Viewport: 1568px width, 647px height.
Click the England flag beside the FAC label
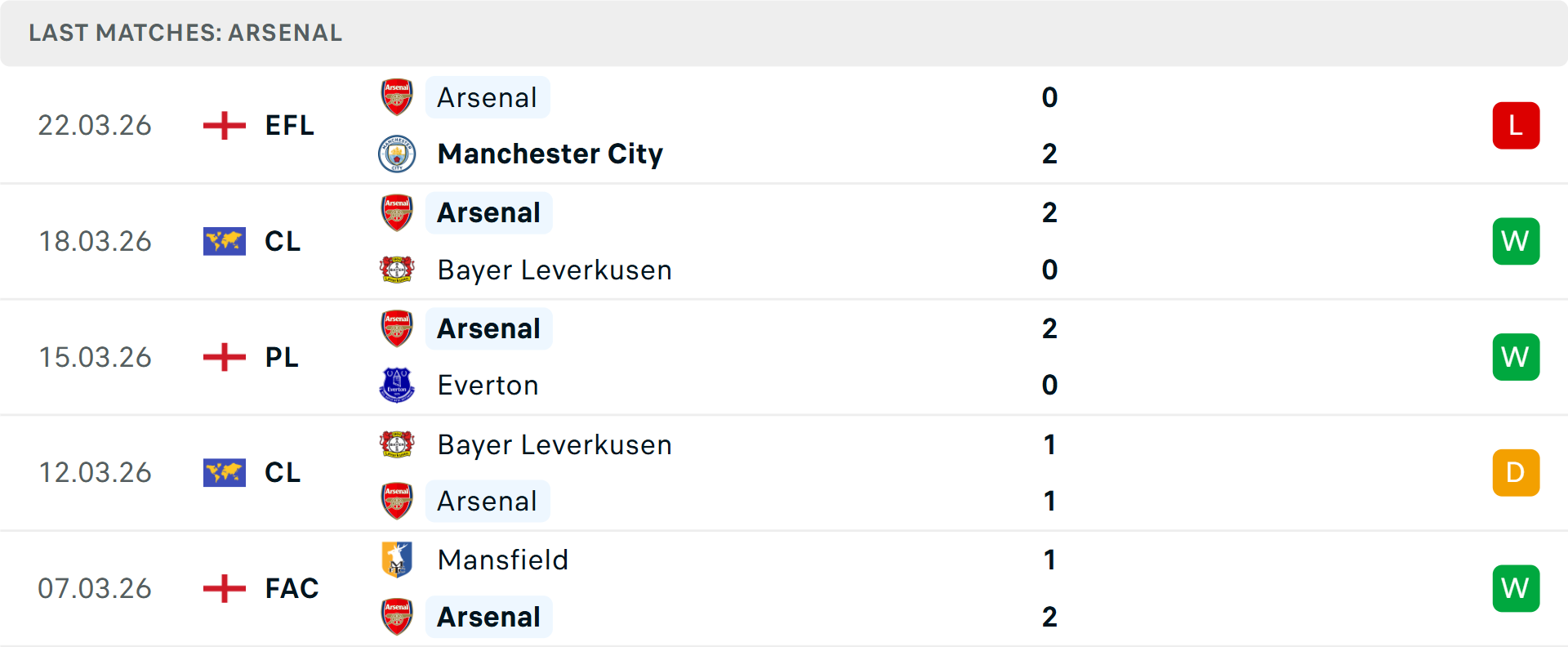click(x=224, y=588)
